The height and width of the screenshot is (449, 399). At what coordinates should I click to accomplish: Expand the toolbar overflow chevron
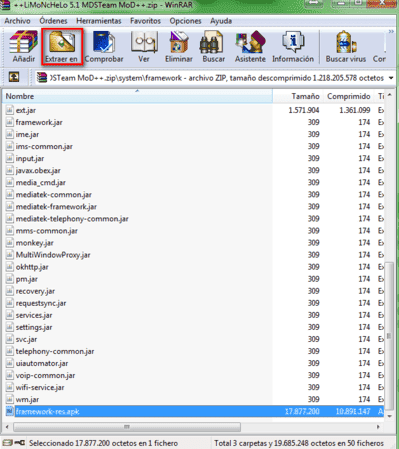391,32
